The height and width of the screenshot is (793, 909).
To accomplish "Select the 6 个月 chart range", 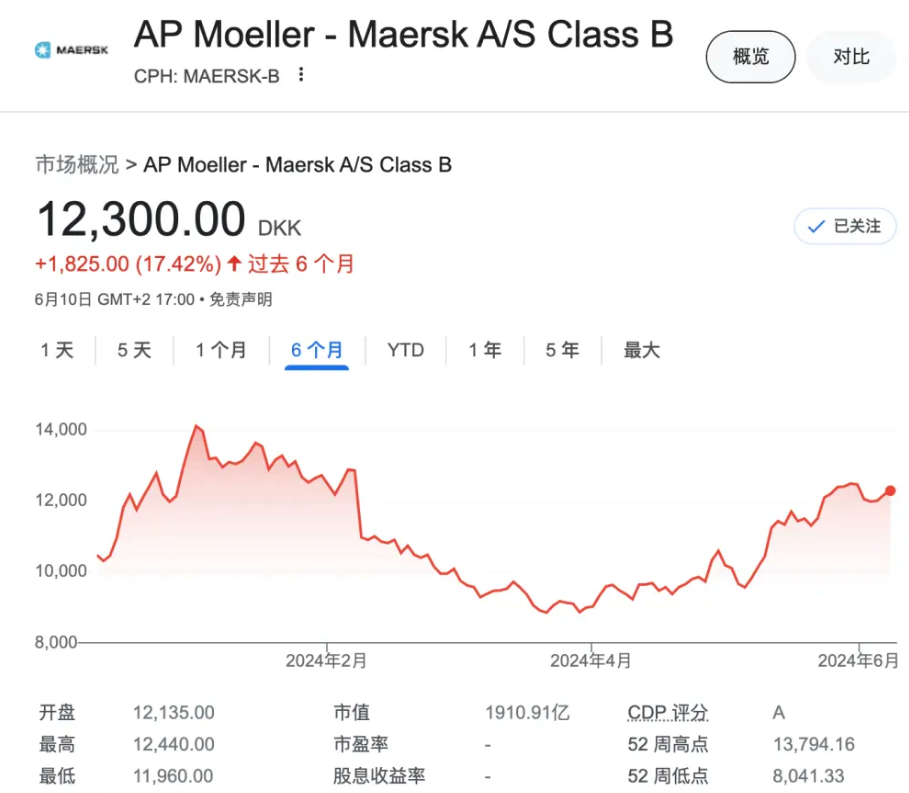I will click(x=317, y=350).
